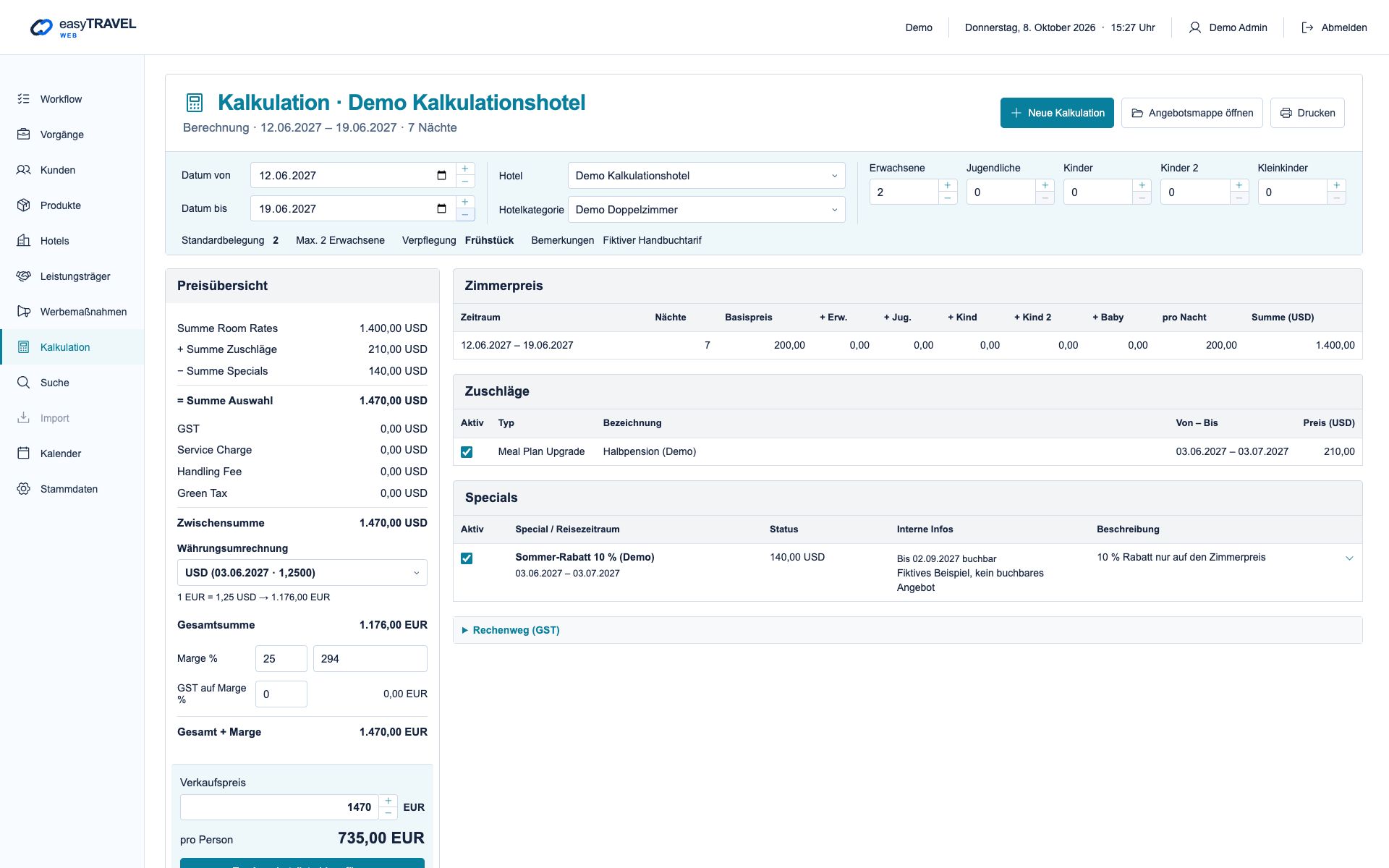
Task: Open the Währungsumrechnung USD dropdown
Action: tap(302, 573)
